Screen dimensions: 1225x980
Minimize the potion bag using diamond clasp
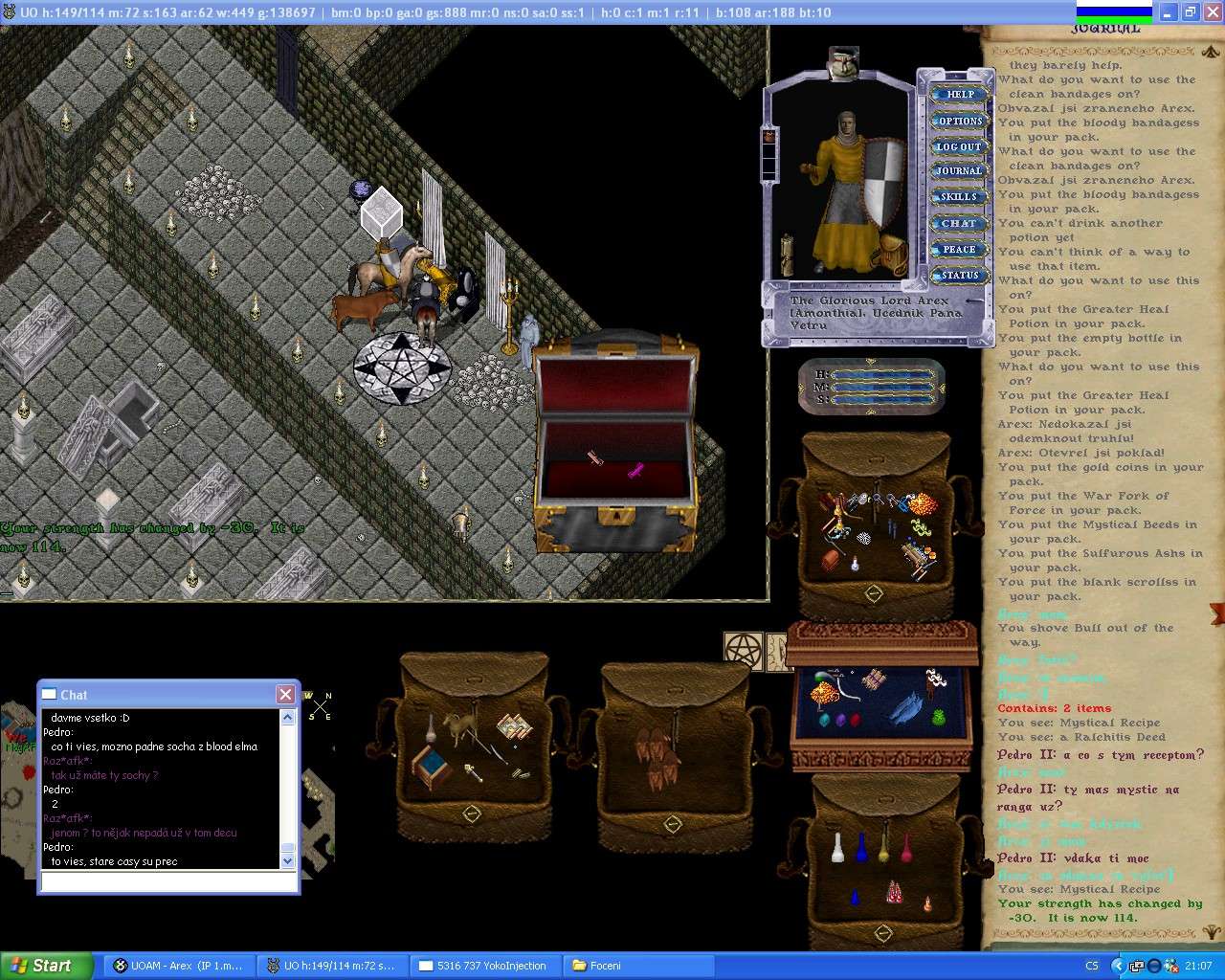tap(882, 933)
